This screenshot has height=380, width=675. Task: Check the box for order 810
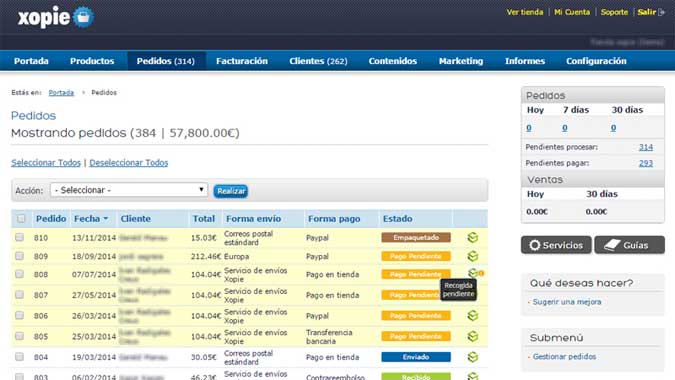click(x=19, y=237)
